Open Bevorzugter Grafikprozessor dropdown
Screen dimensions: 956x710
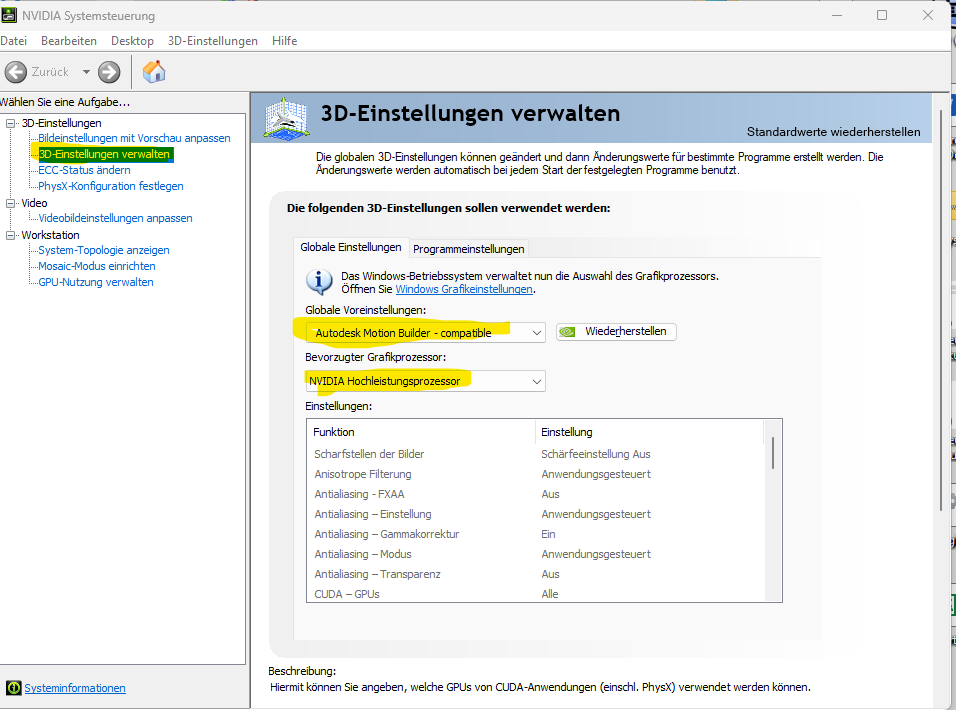coord(425,381)
